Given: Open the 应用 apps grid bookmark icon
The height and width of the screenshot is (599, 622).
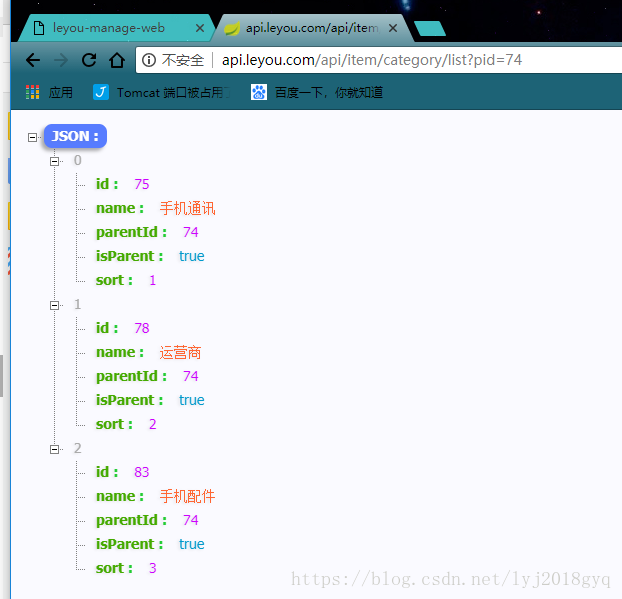Looking at the screenshot, I should [x=33, y=92].
